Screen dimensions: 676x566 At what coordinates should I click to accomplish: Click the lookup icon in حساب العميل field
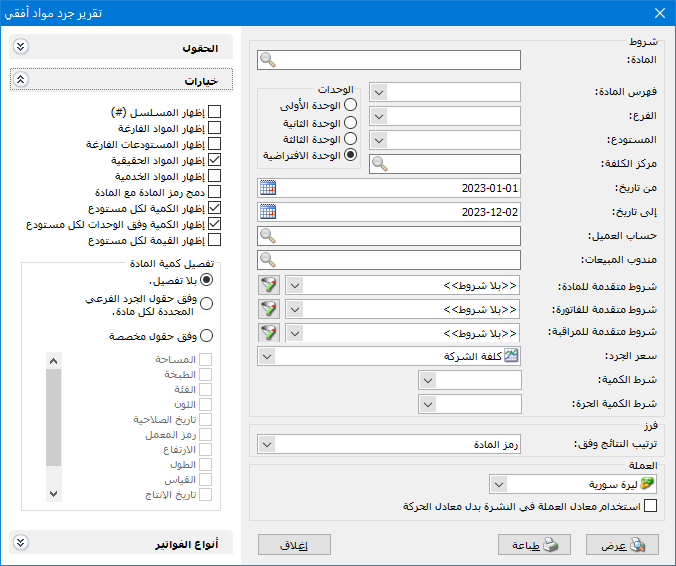click(x=268, y=236)
